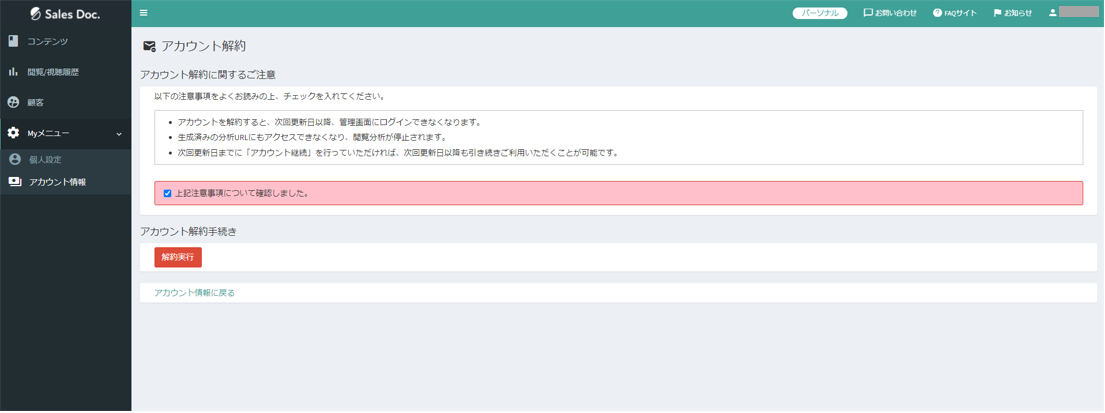Viewport: 1105px width, 413px height.
Task: Click the grayed-out user name
Action: (1079, 12)
